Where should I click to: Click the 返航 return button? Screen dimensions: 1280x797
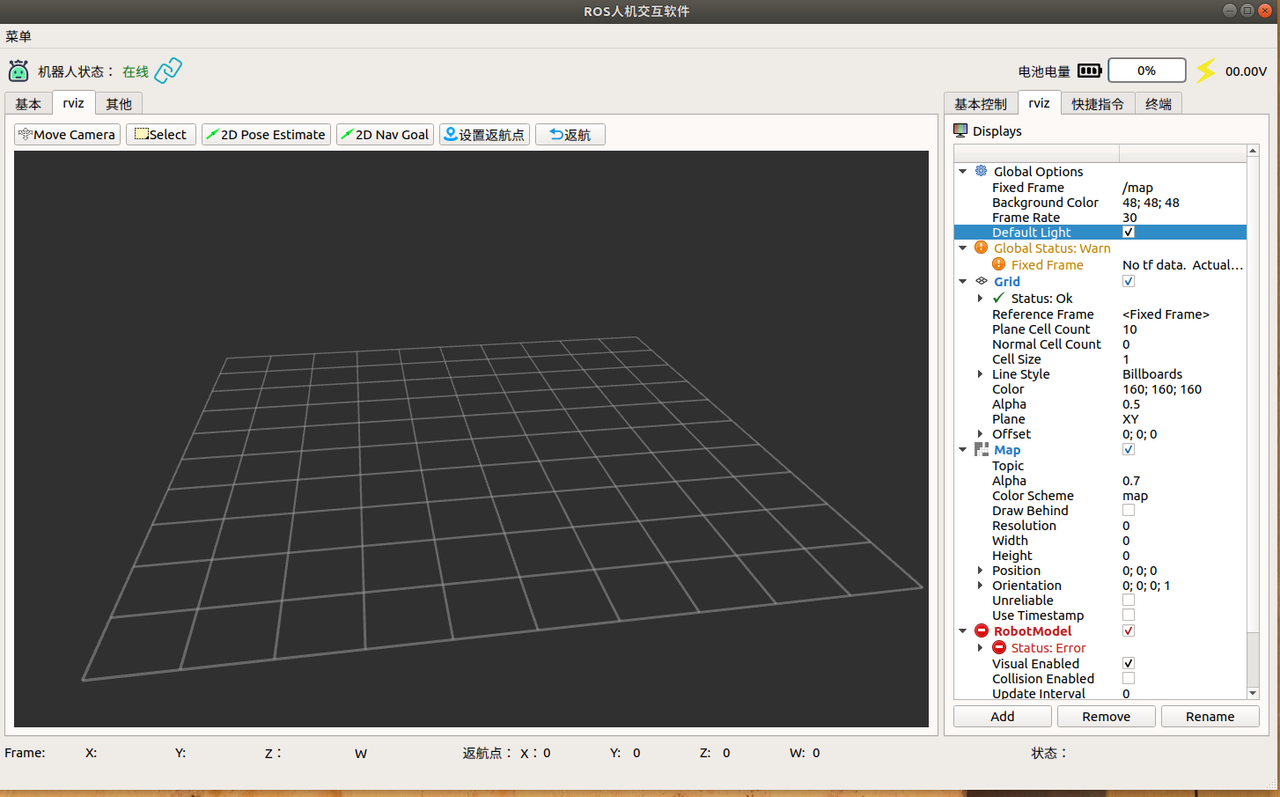click(570, 134)
